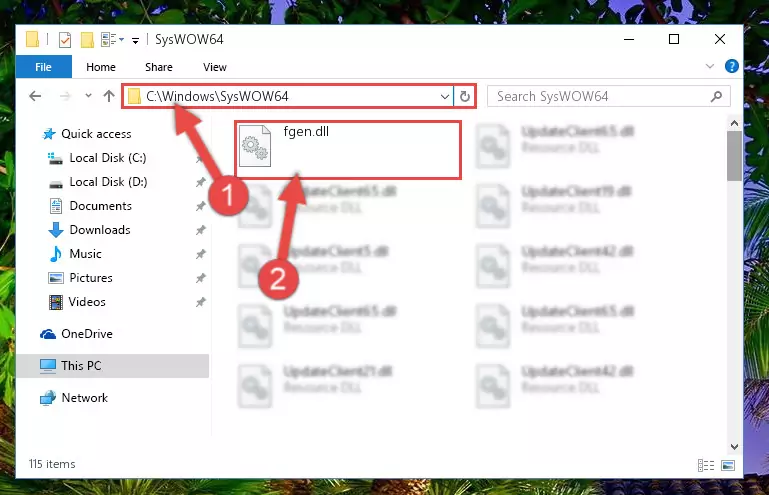Go up one folder level
Screen dimensions: 769x495
[109, 96]
